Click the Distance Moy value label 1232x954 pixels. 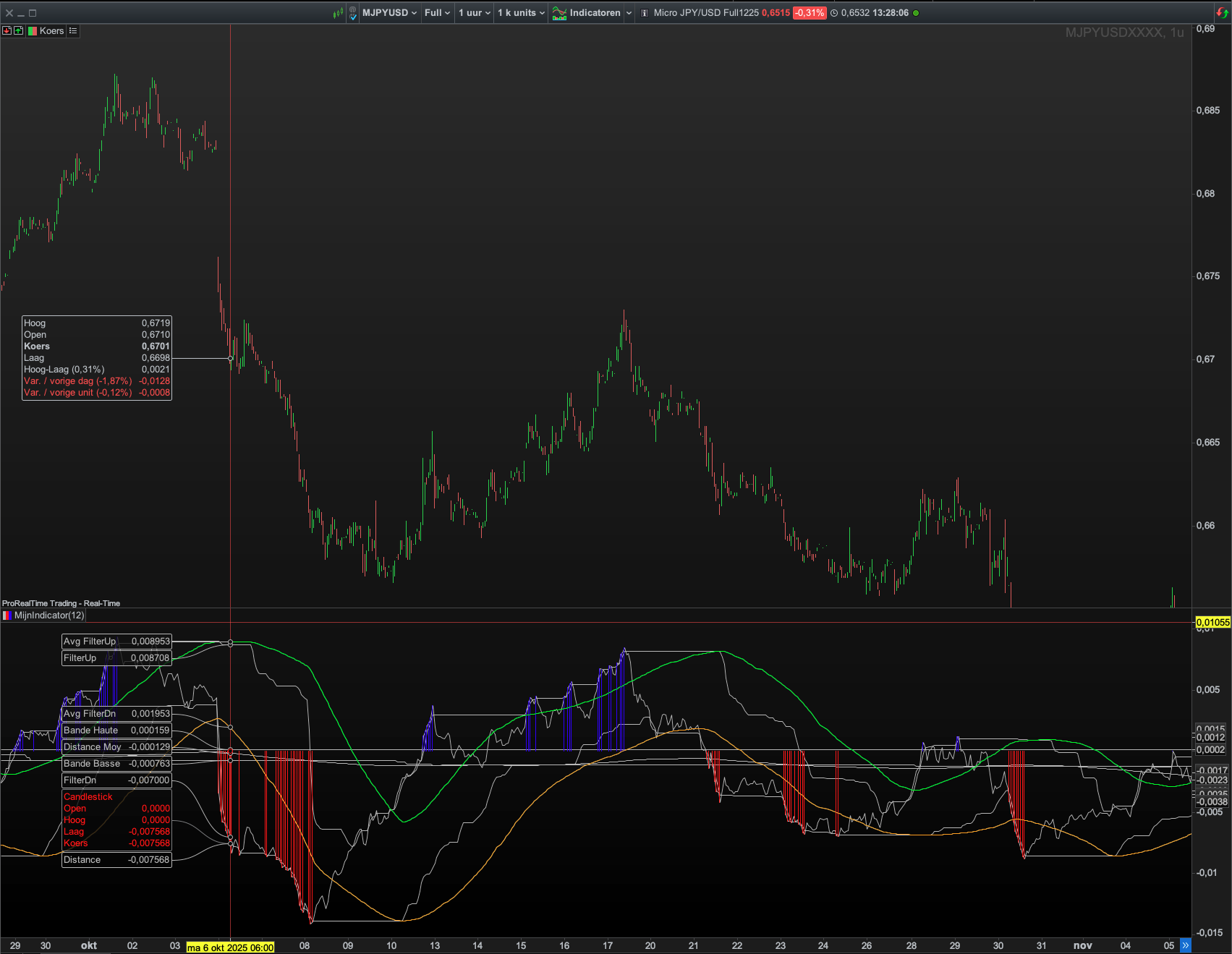[x=116, y=747]
